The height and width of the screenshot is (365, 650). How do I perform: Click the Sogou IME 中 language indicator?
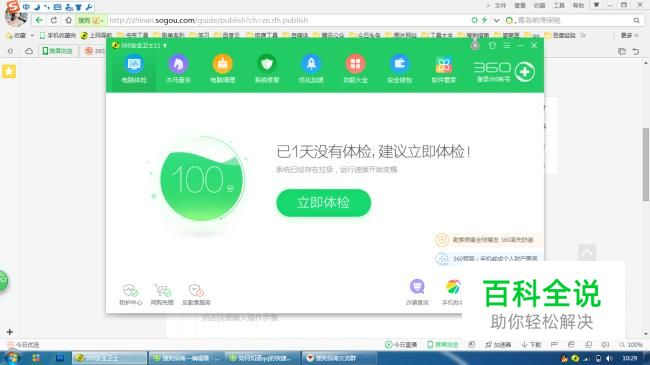26,7
